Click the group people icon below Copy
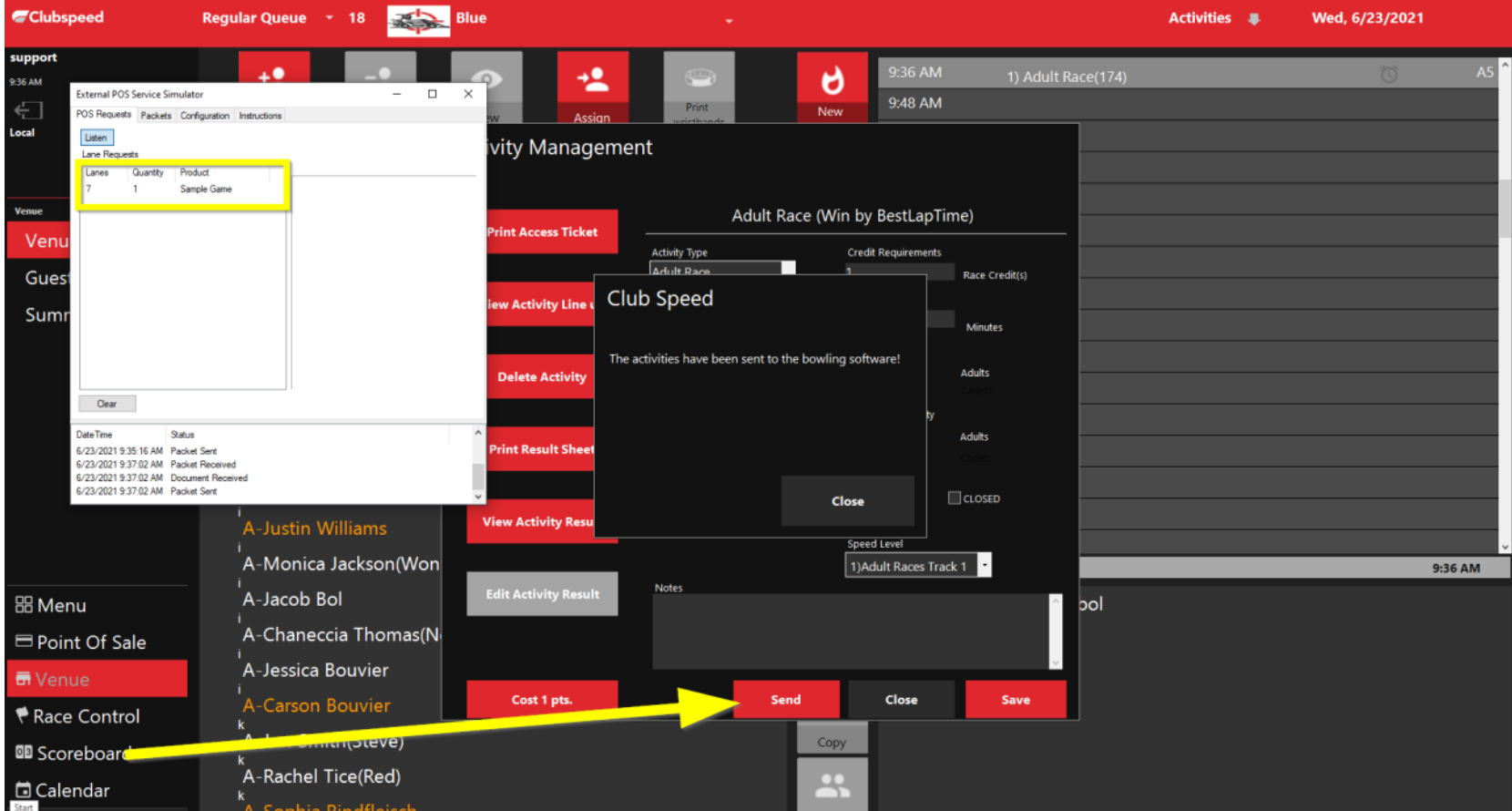This screenshot has height=811, width=1512. click(x=833, y=785)
